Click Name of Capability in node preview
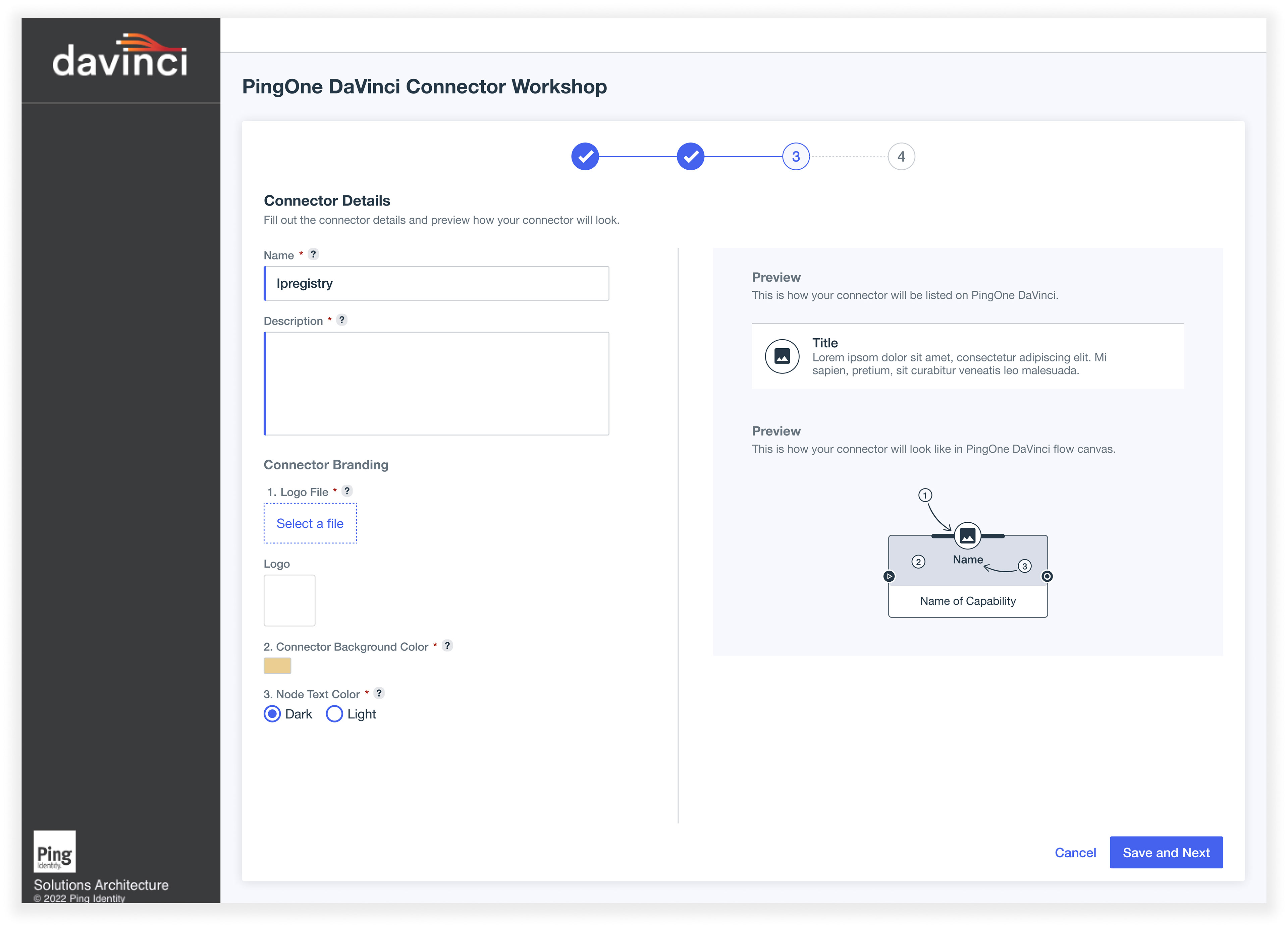The image size is (1288, 928). click(968, 601)
